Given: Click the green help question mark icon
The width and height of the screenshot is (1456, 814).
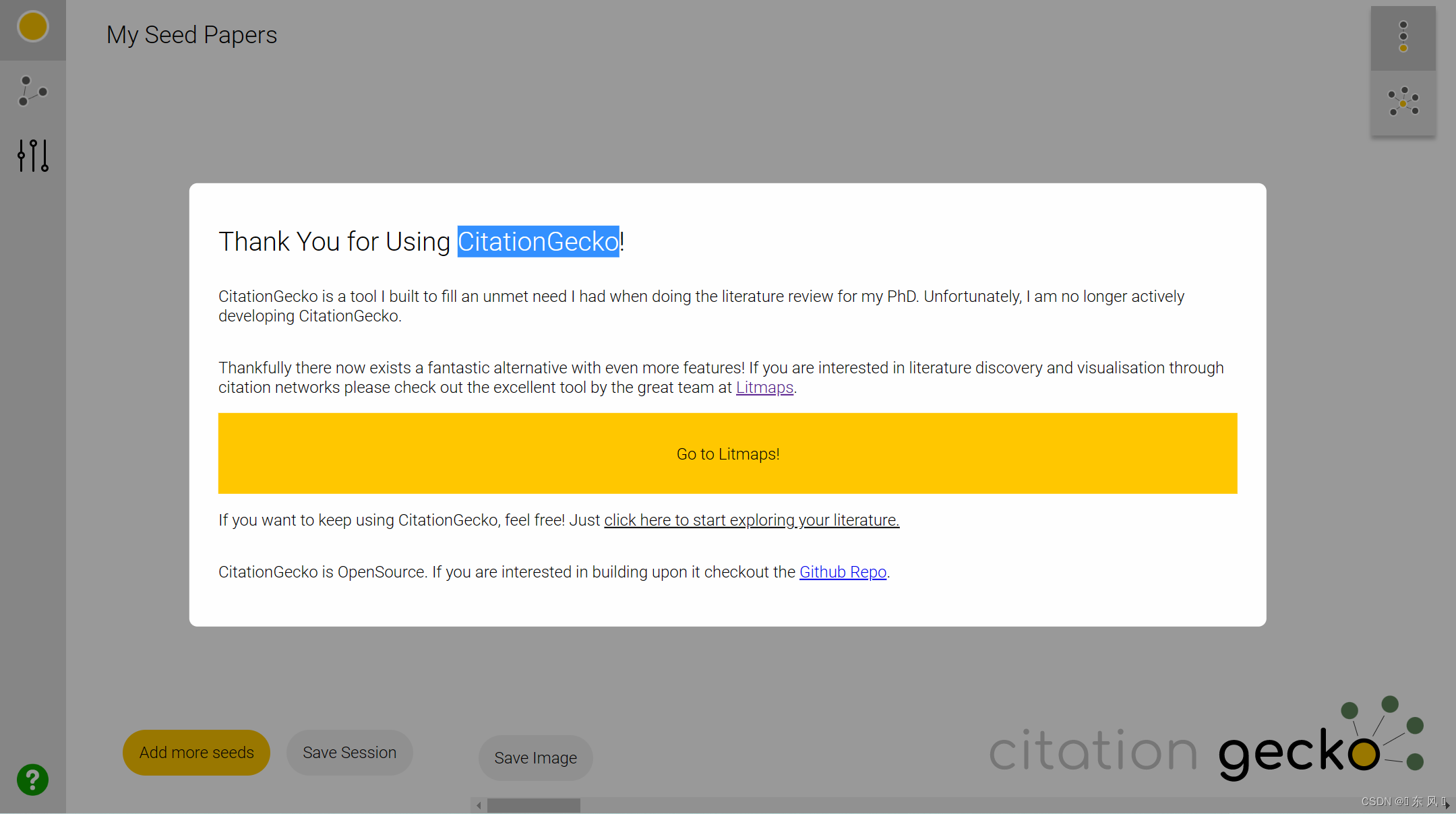Looking at the screenshot, I should [32, 780].
